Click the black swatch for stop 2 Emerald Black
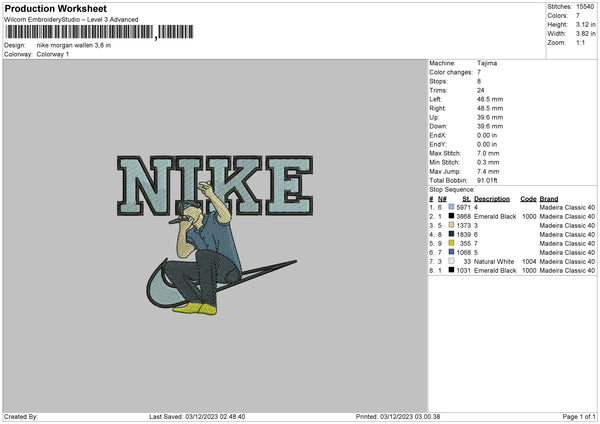 452,216
